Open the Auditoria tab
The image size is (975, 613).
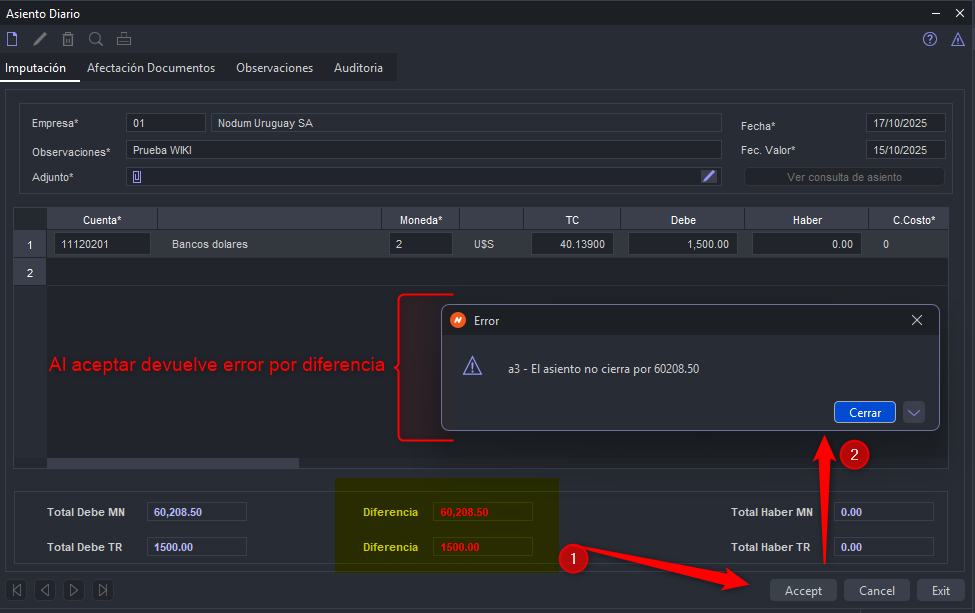coord(358,68)
